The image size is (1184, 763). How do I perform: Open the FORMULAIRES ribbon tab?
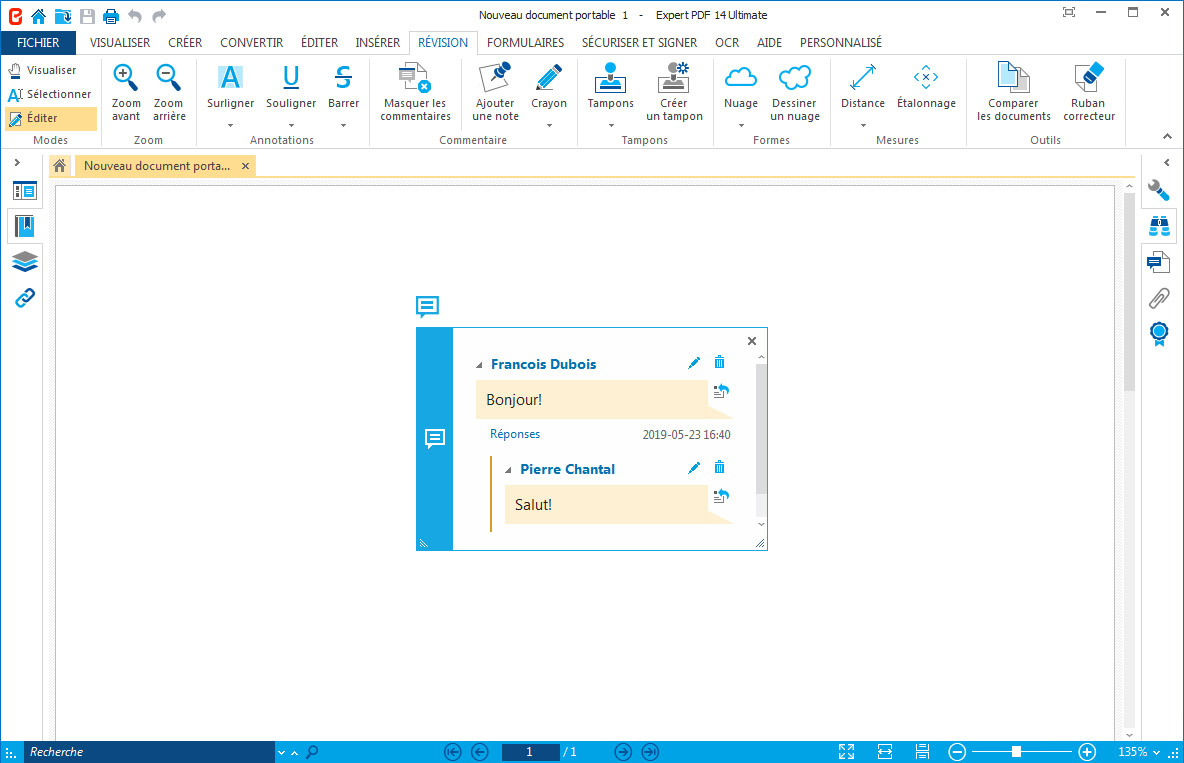pos(525,43)
